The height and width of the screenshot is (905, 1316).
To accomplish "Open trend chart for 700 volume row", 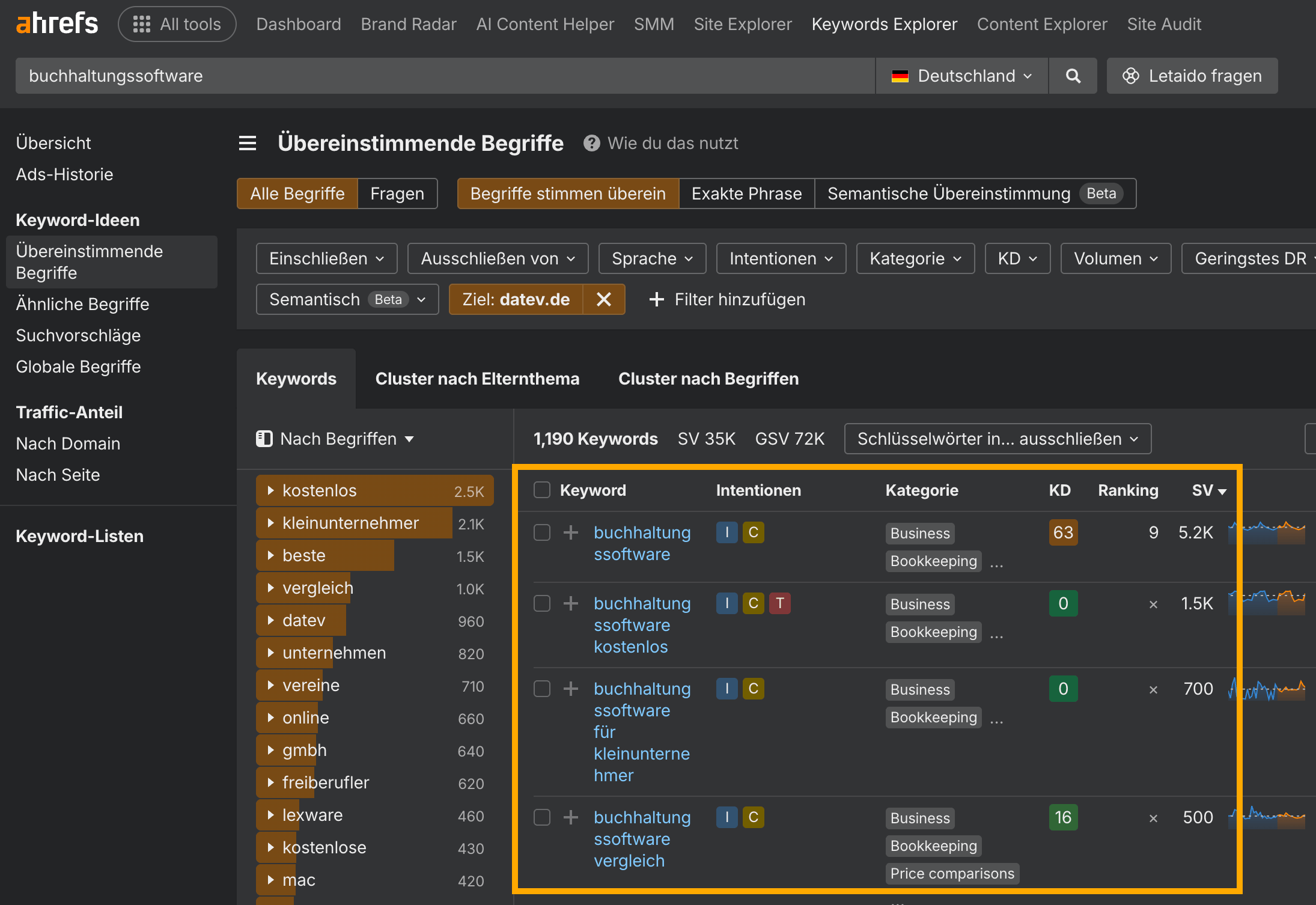I will pyautogui.click(x=1267, y=689).
